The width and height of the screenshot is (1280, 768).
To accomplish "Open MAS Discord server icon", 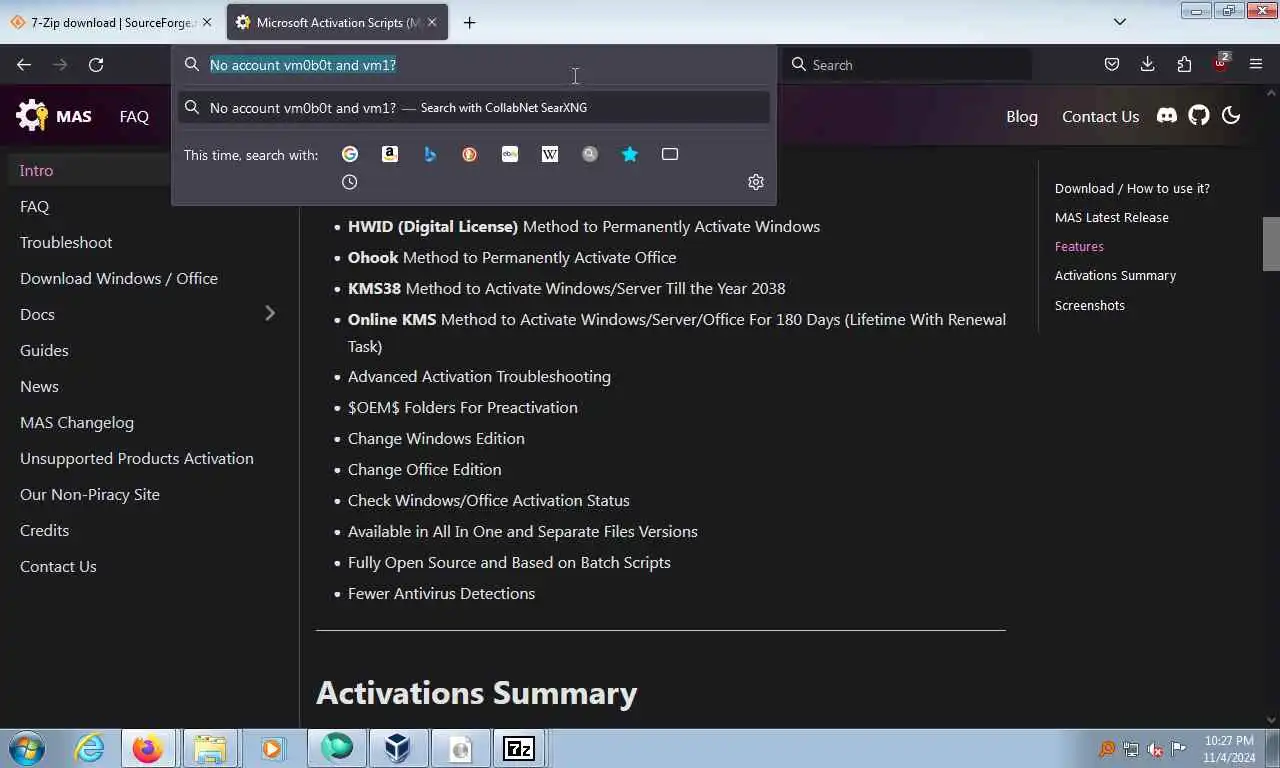I will pos(1167,116).
